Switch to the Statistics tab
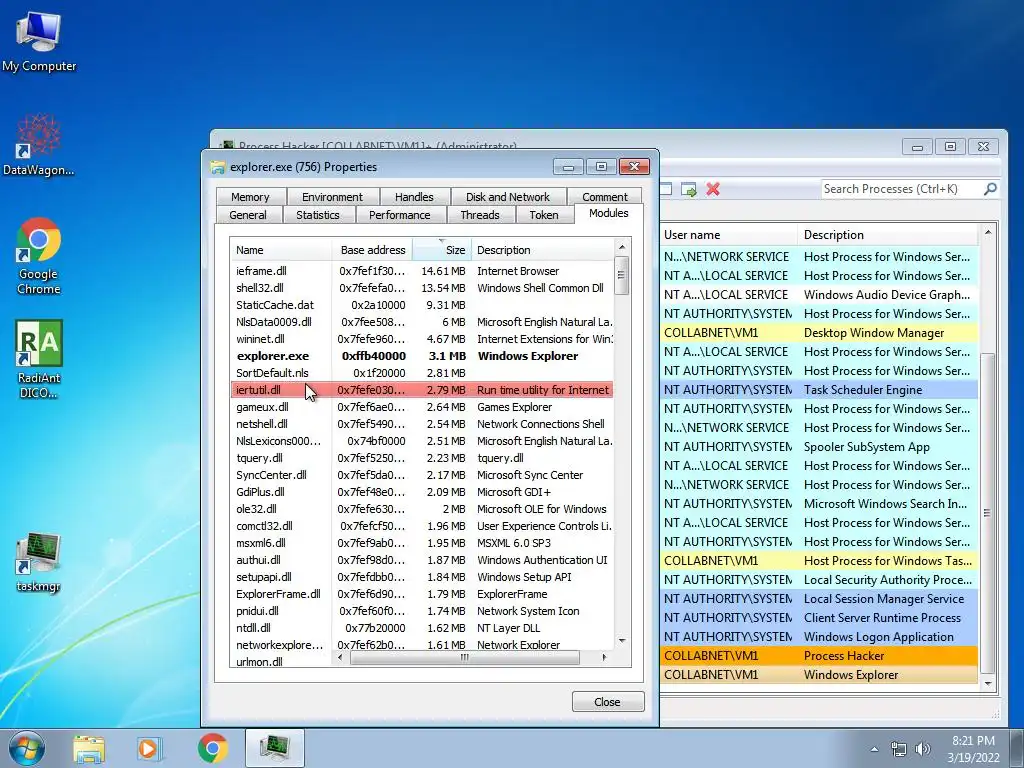 click(x=317, y=215)
